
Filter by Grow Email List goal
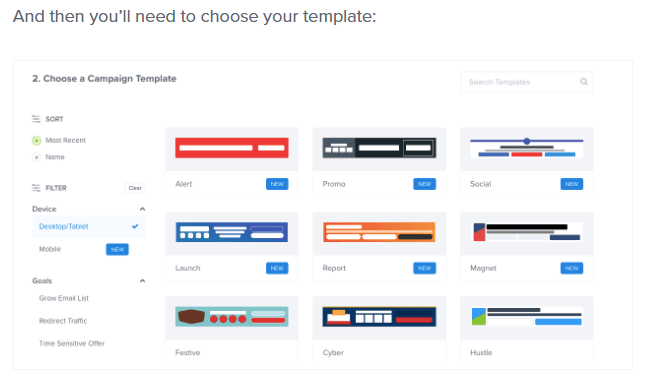[64, 298]
